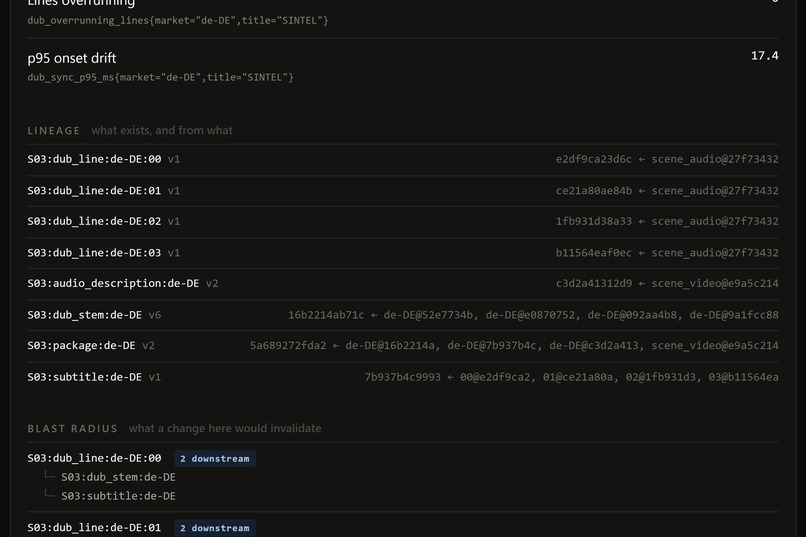Screen dimensions: 806x537
Task: Select lineage row S03:dub_line:de-DE:02
Action: pos(403,221)
